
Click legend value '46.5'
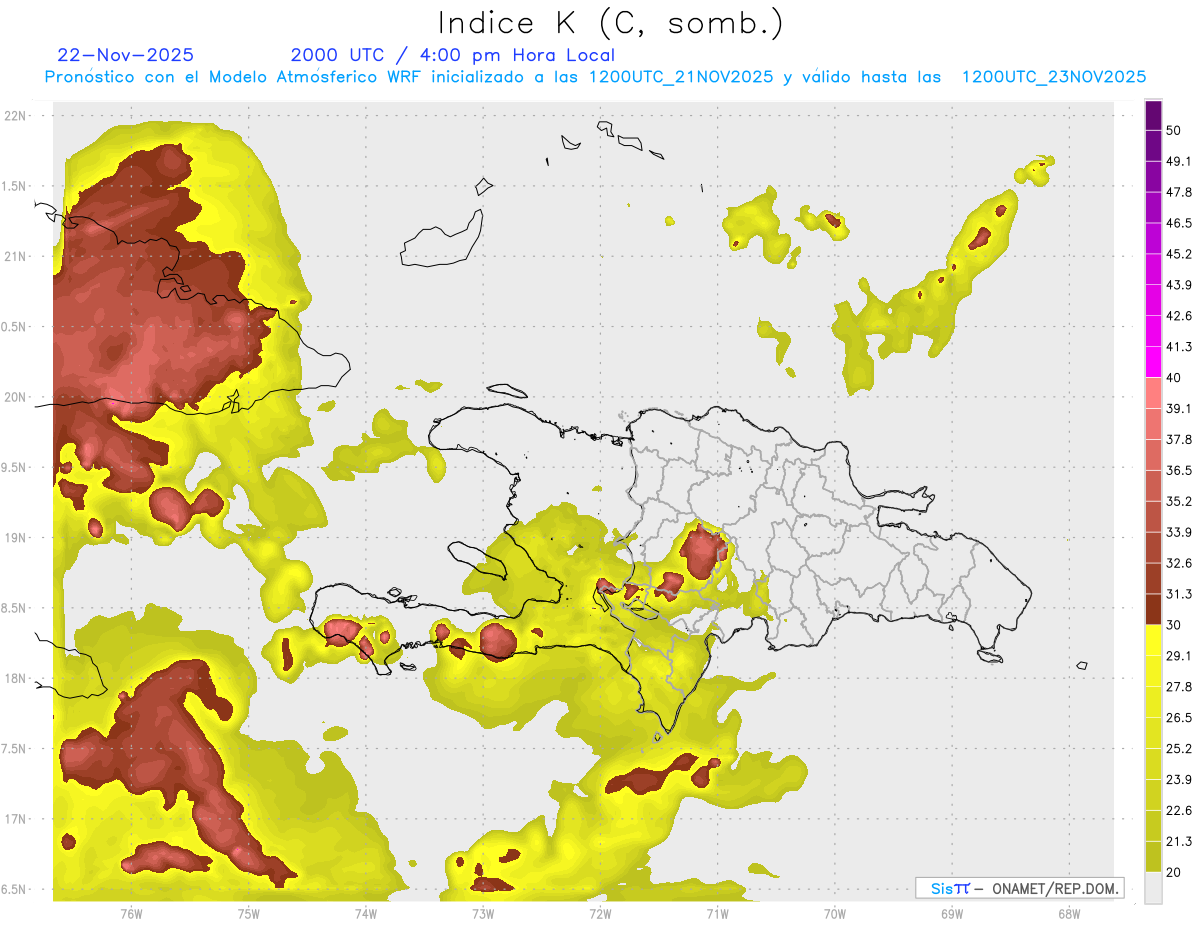(1179, 224)
